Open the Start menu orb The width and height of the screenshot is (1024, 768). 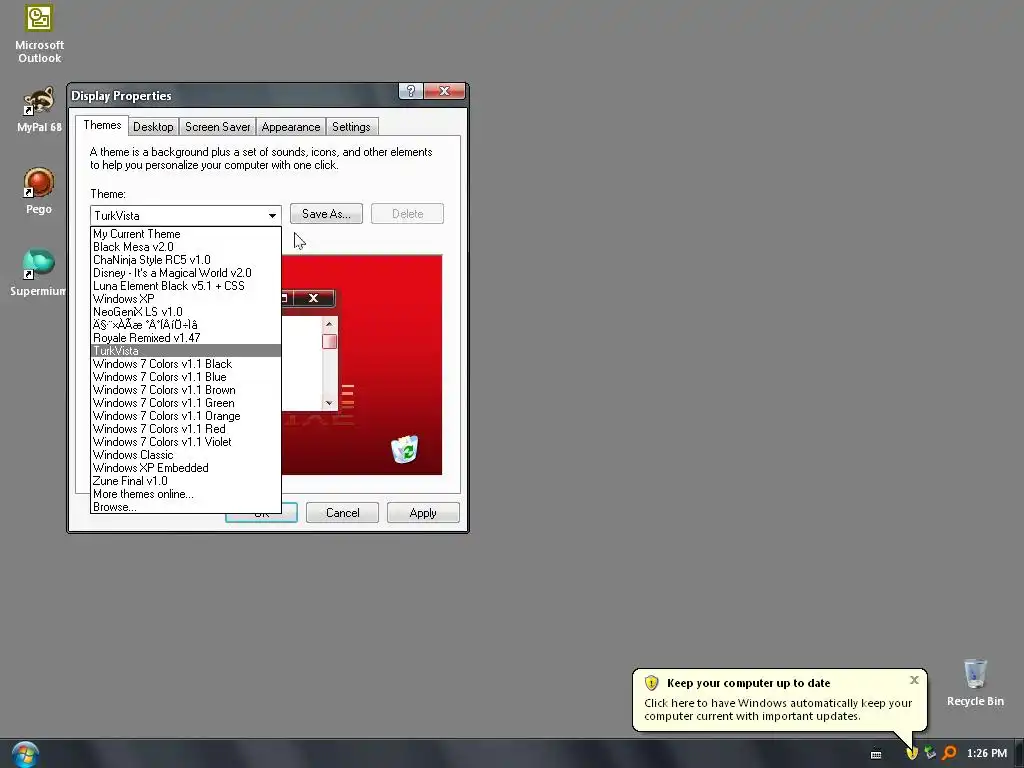25,754
